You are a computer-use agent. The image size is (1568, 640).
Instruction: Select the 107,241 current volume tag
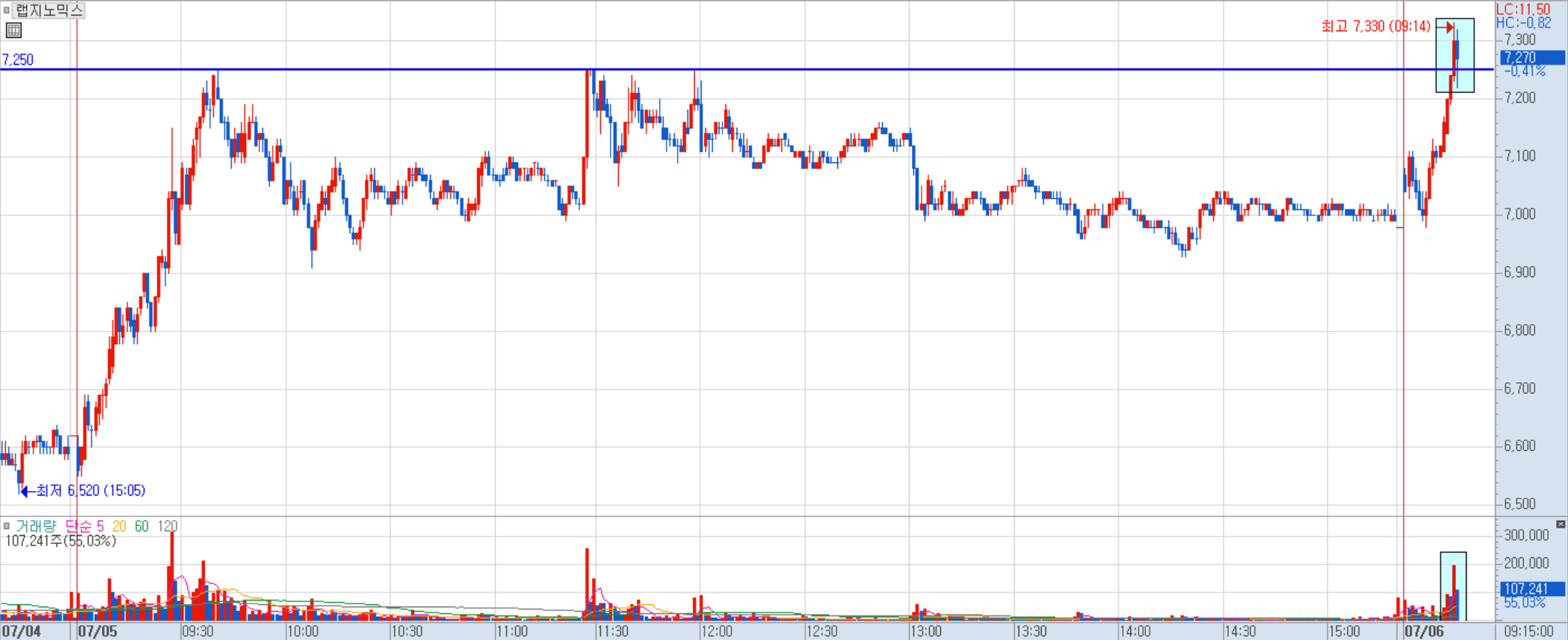[x=1532, y=589]
